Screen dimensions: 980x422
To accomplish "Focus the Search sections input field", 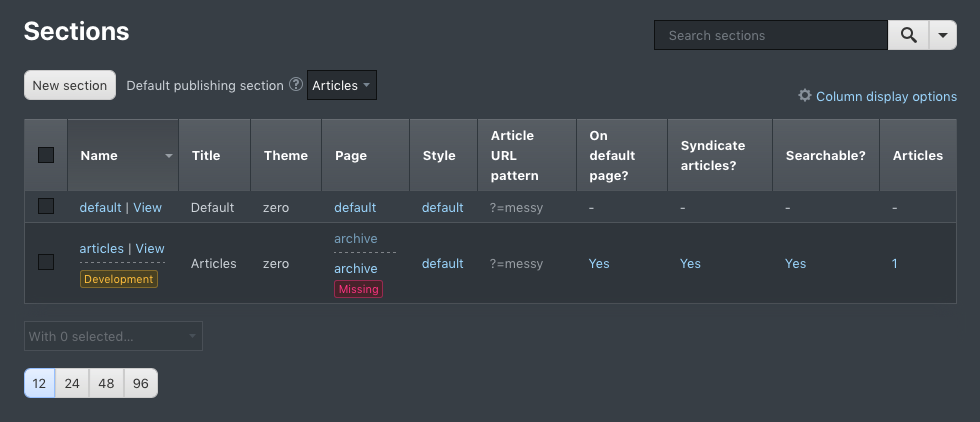I will pos(771,35).
